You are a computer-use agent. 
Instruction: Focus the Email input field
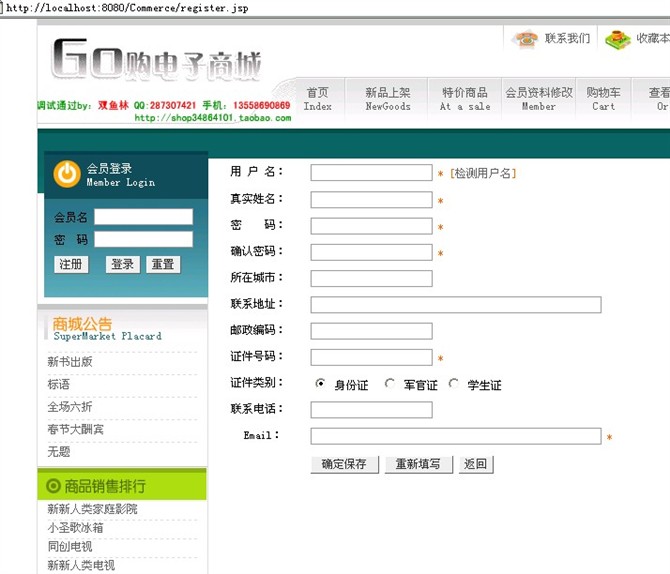point(456,436)
